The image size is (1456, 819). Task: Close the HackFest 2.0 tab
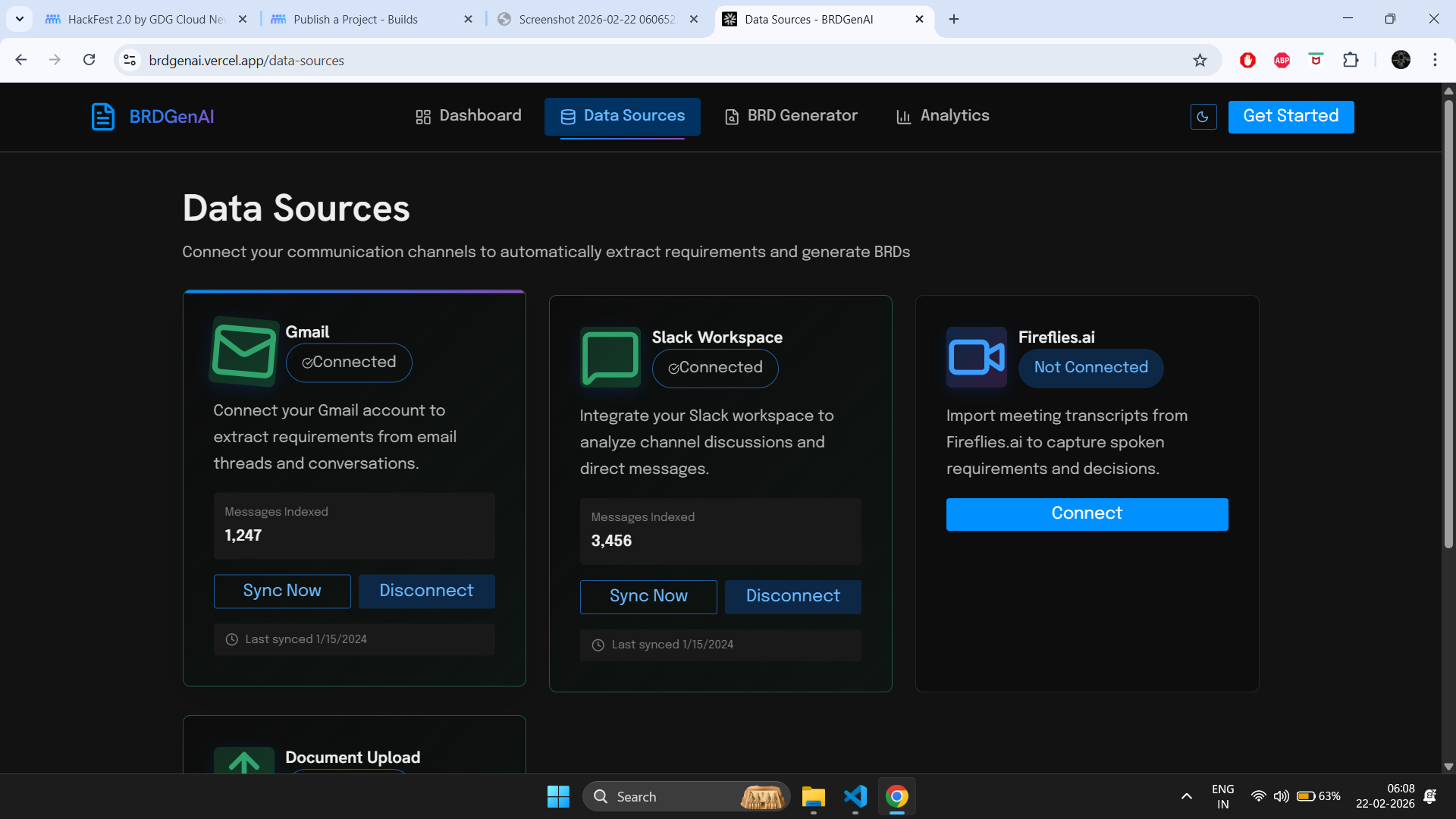(x=243, y=19)
